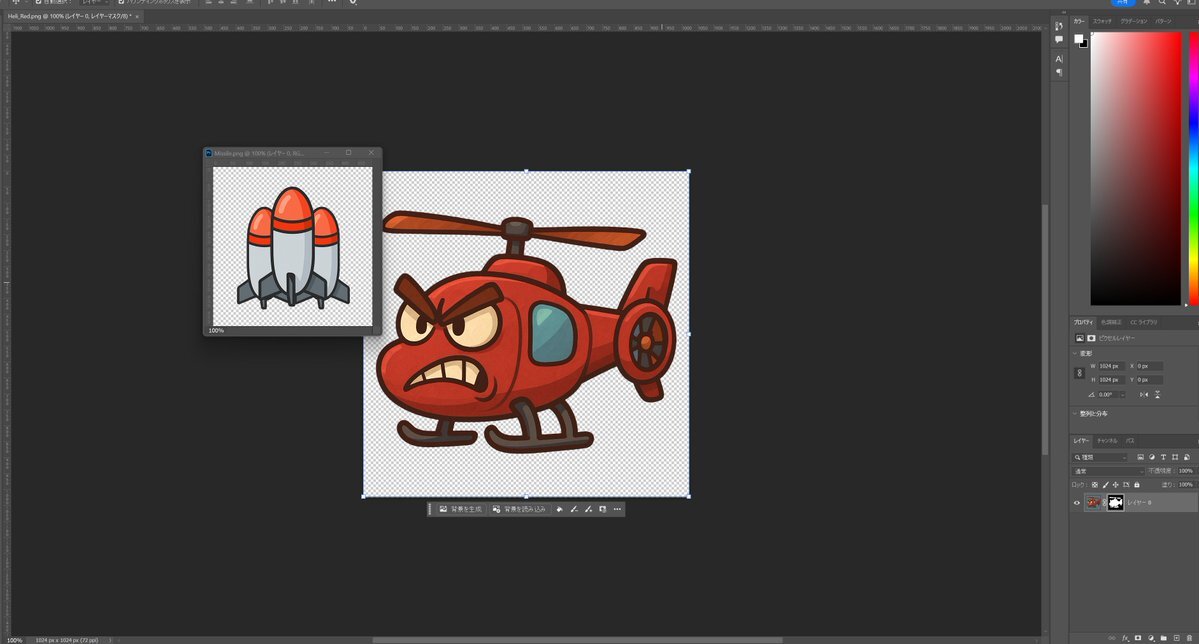Filter layers by type layers icon

pos(1163,457)
